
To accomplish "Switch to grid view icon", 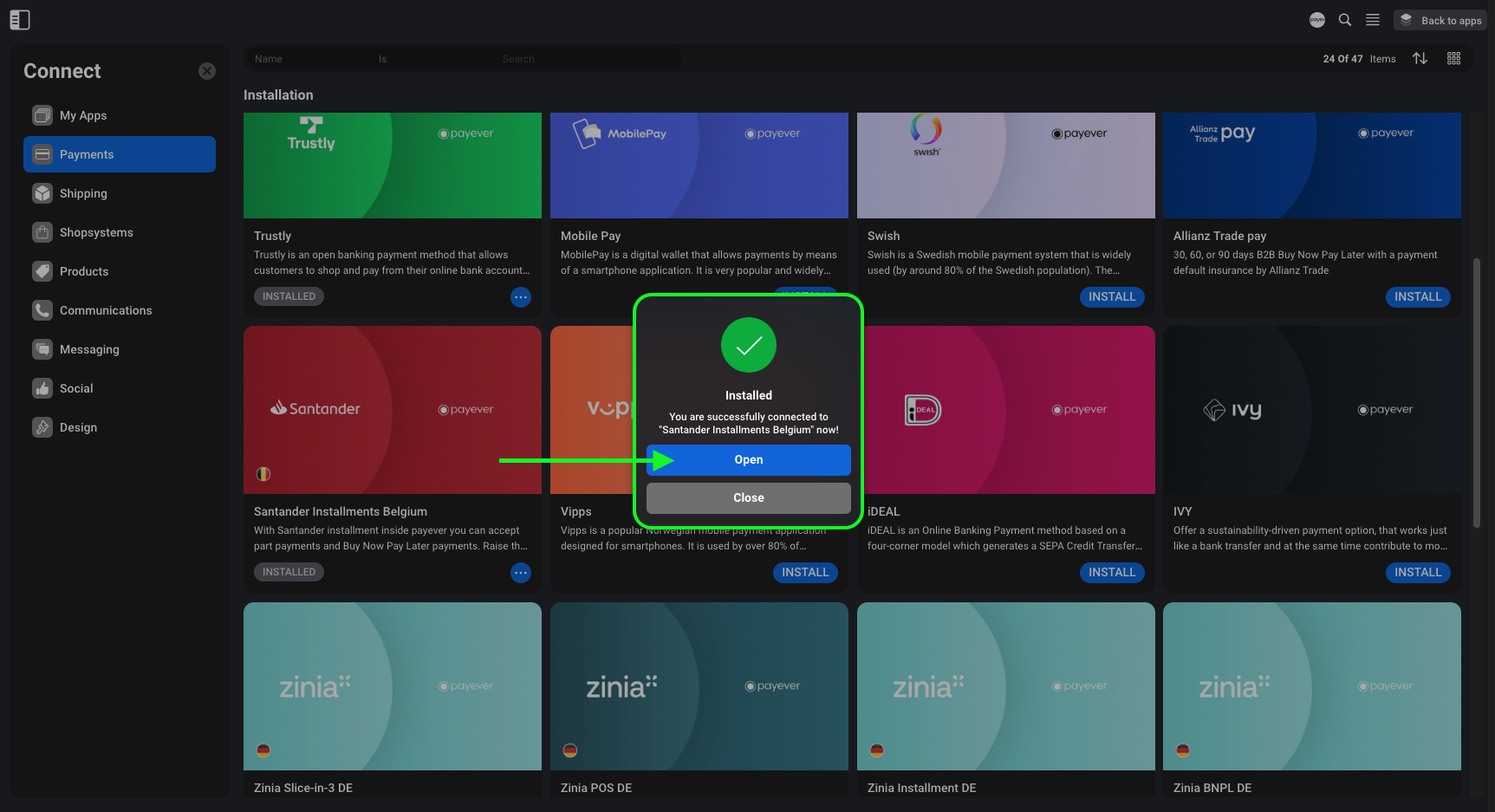I will coord(1453,58).
